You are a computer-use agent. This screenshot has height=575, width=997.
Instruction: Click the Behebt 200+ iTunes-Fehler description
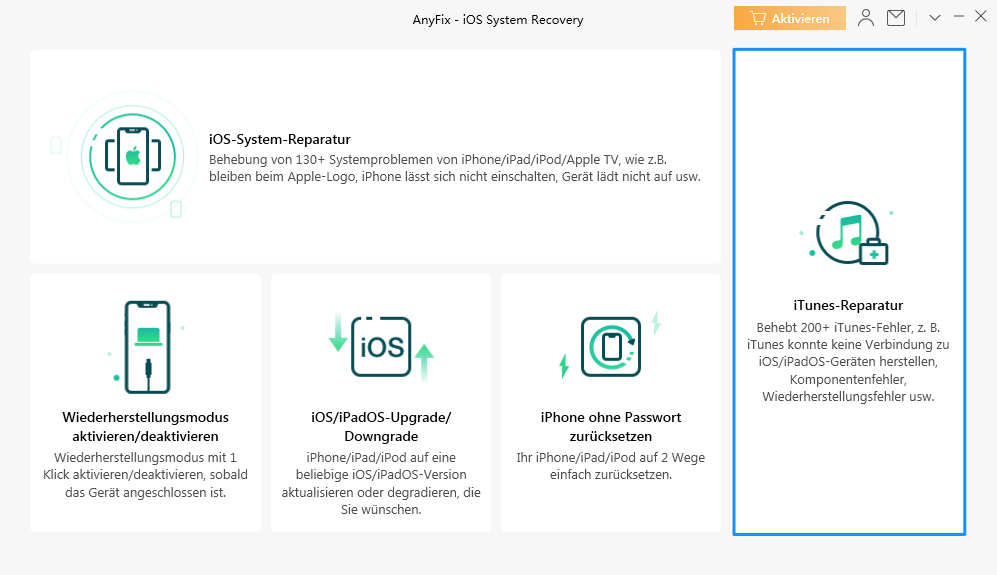[x=848, y=362]
